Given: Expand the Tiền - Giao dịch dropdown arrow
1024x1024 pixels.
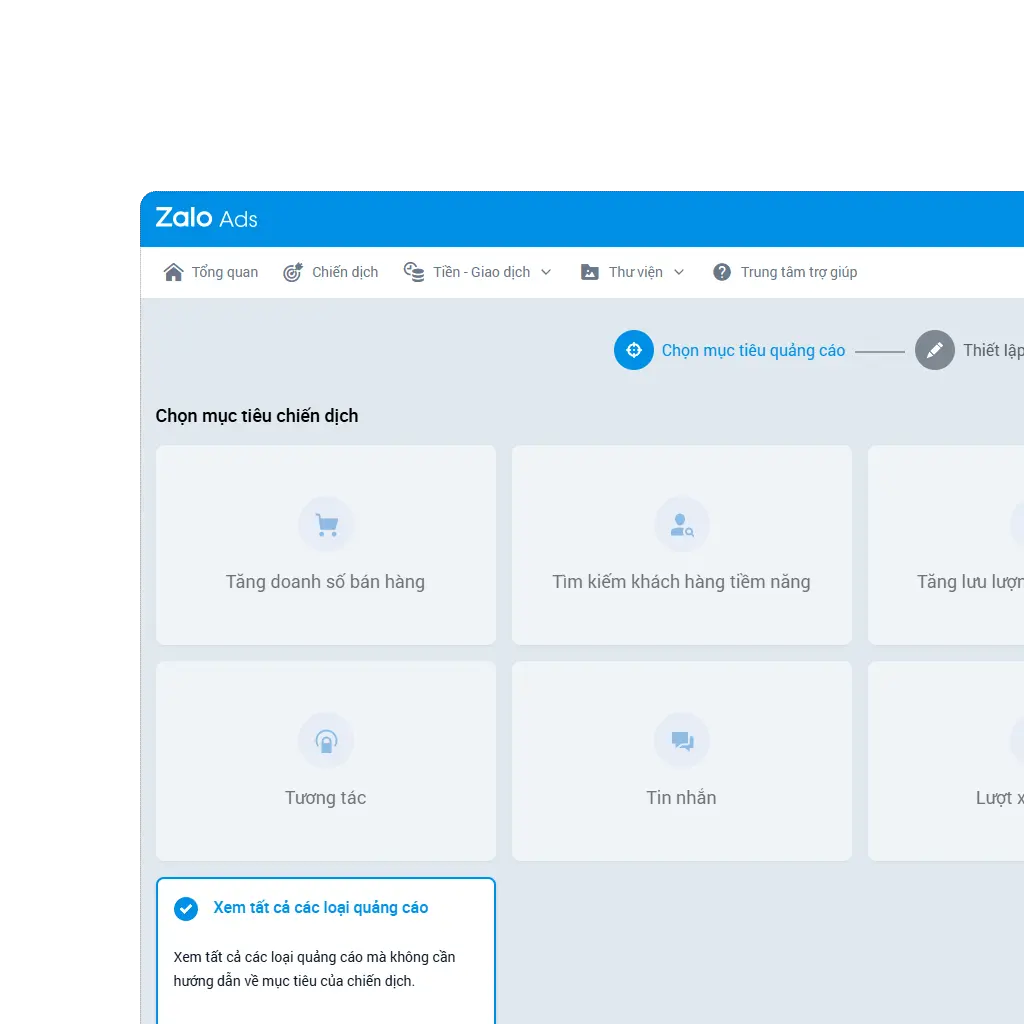Looking at the screenshot, I should [x=546, y=272].
